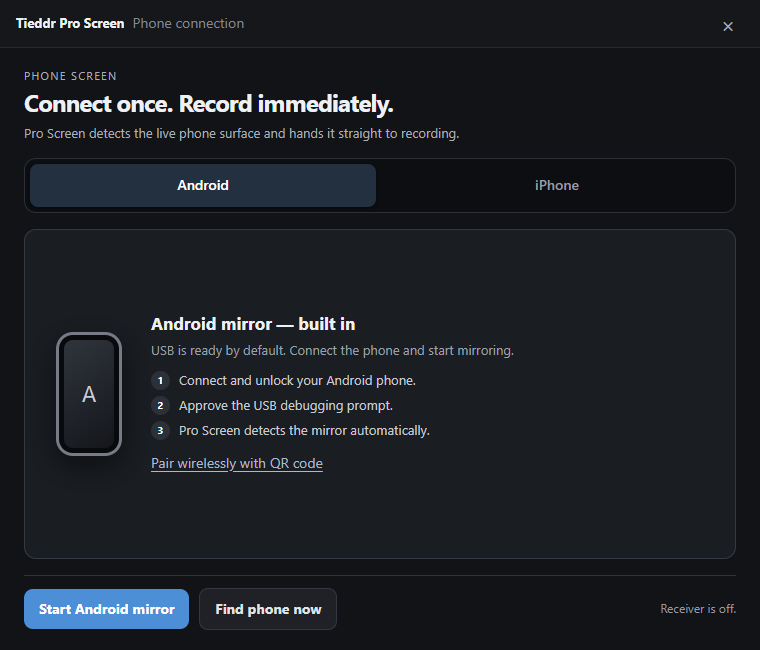Click the Find phone now button

click(x=268, y=609)
